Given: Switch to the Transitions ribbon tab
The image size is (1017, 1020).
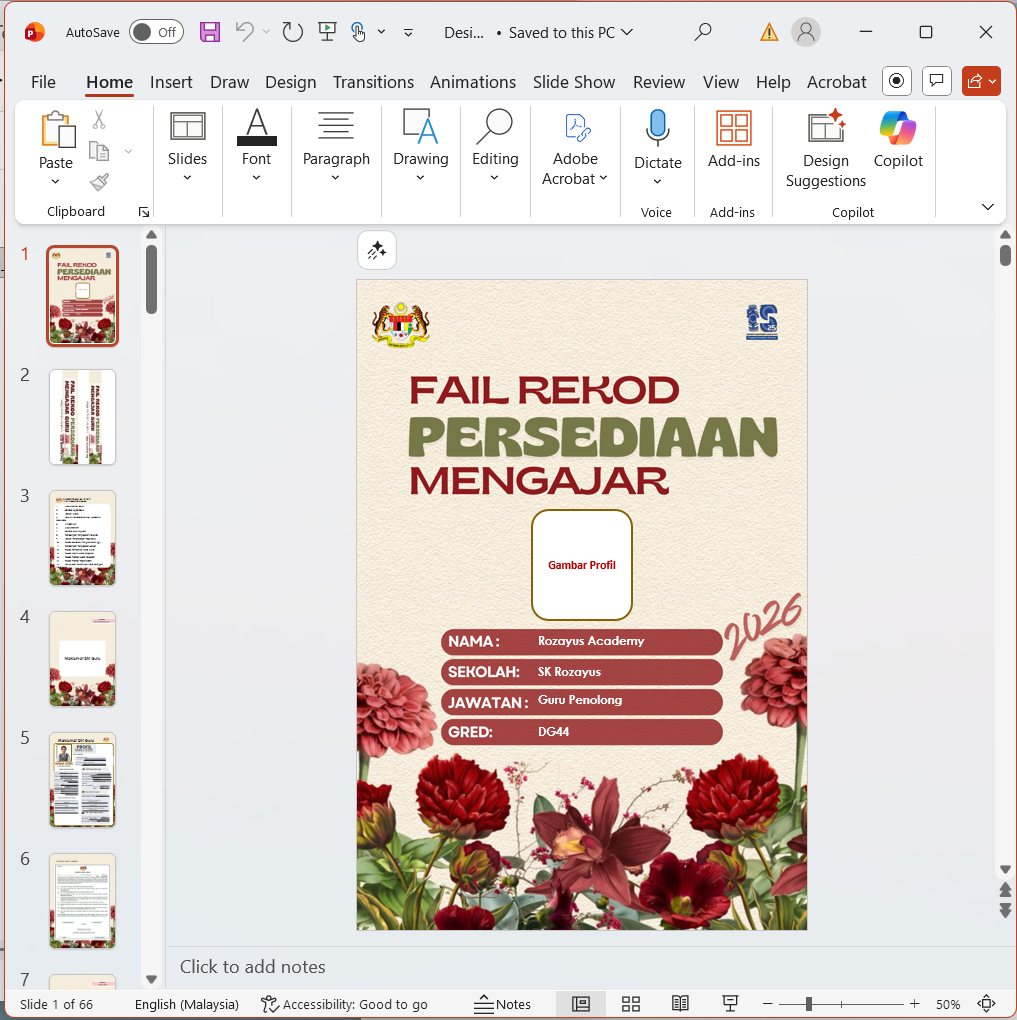Looking at the screenshot, I should tap(373, 82).
